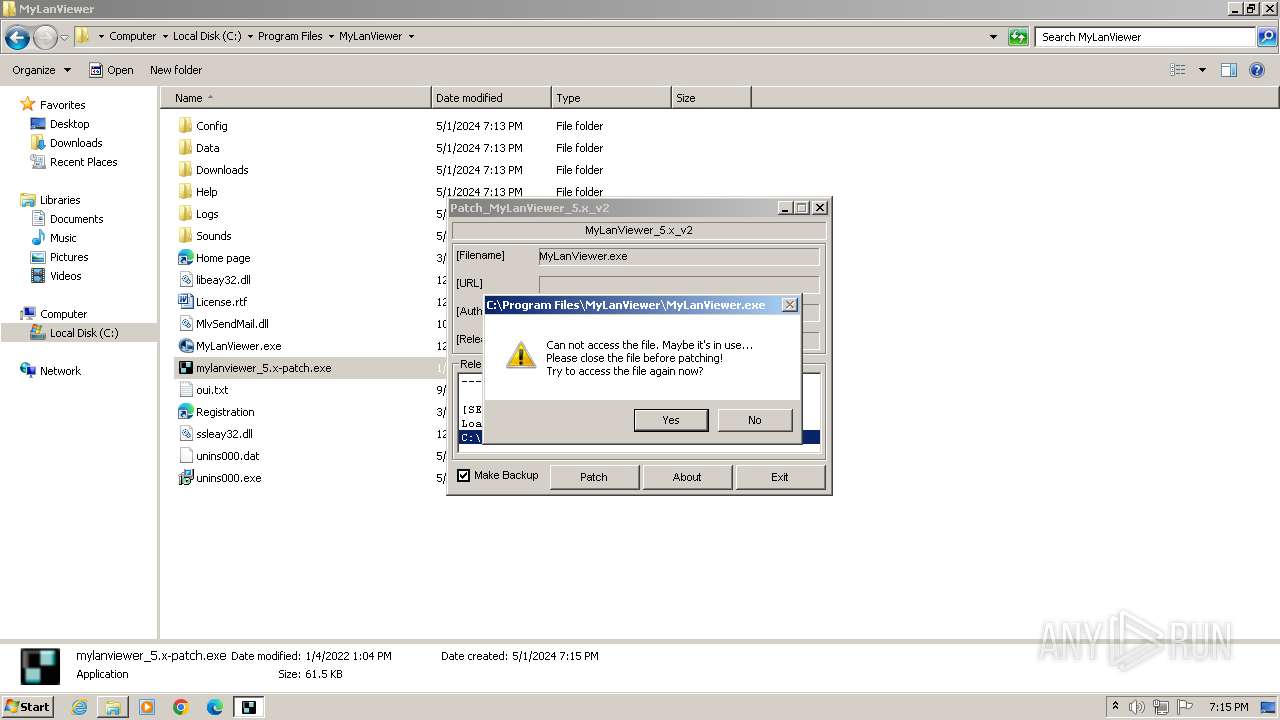Click the URL input field in patcher
The width and height of the screenshot is (1280, 720).
tap(678, 283)
